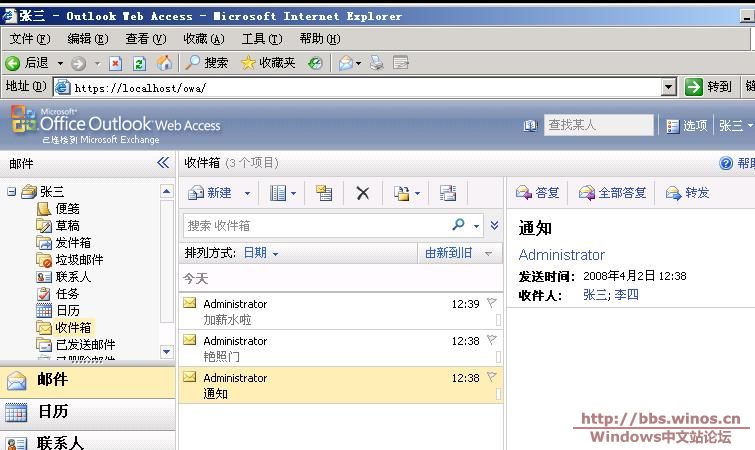Viewport: 755px width, 450px height.
Task: Click the magnifier search icon in inbox search
Action: (x=458, y=225)
